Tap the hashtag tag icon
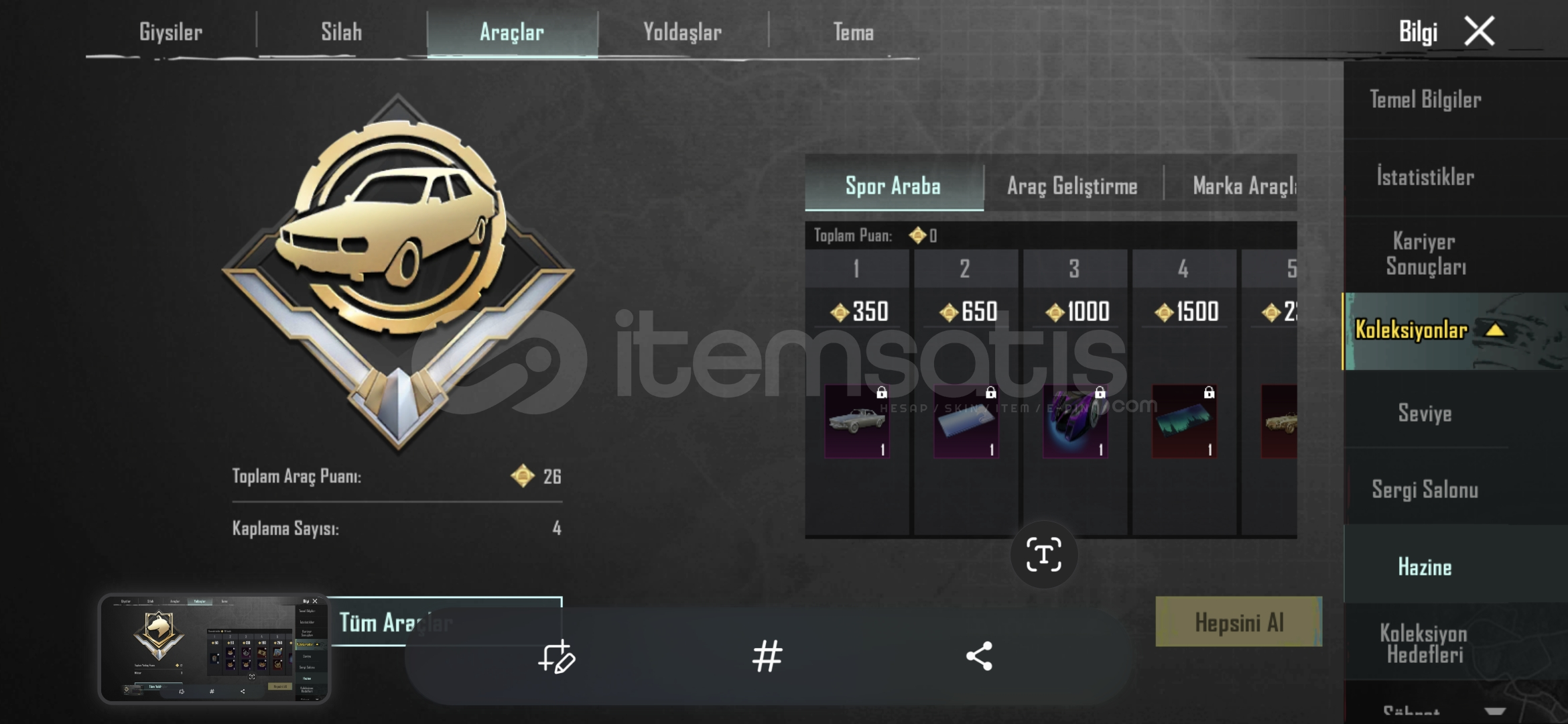This screenshot has width=1568, height=724. 767,656
